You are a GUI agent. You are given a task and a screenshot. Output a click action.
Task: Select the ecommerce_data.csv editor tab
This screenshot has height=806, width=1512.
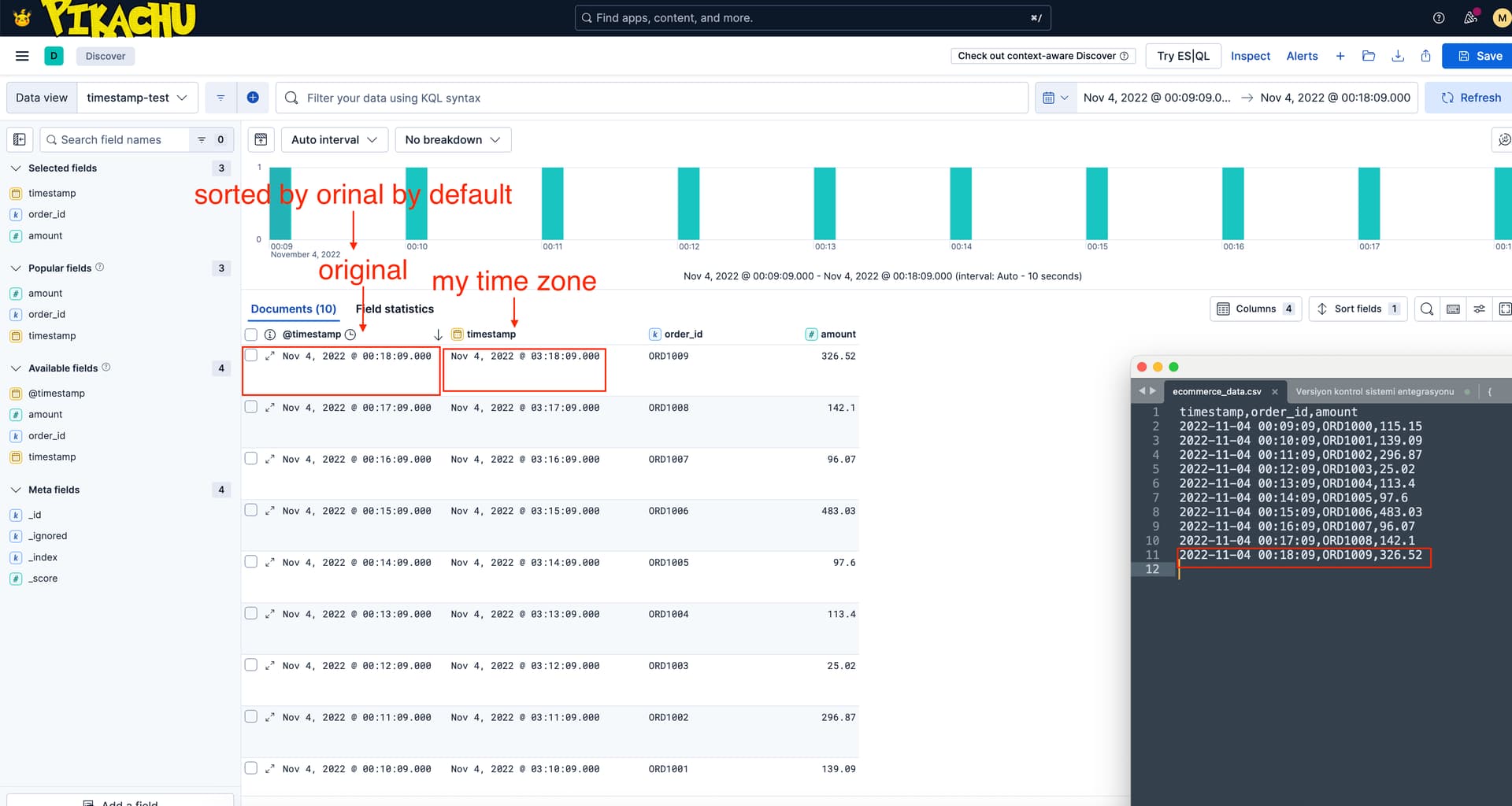pos(1217,391)
